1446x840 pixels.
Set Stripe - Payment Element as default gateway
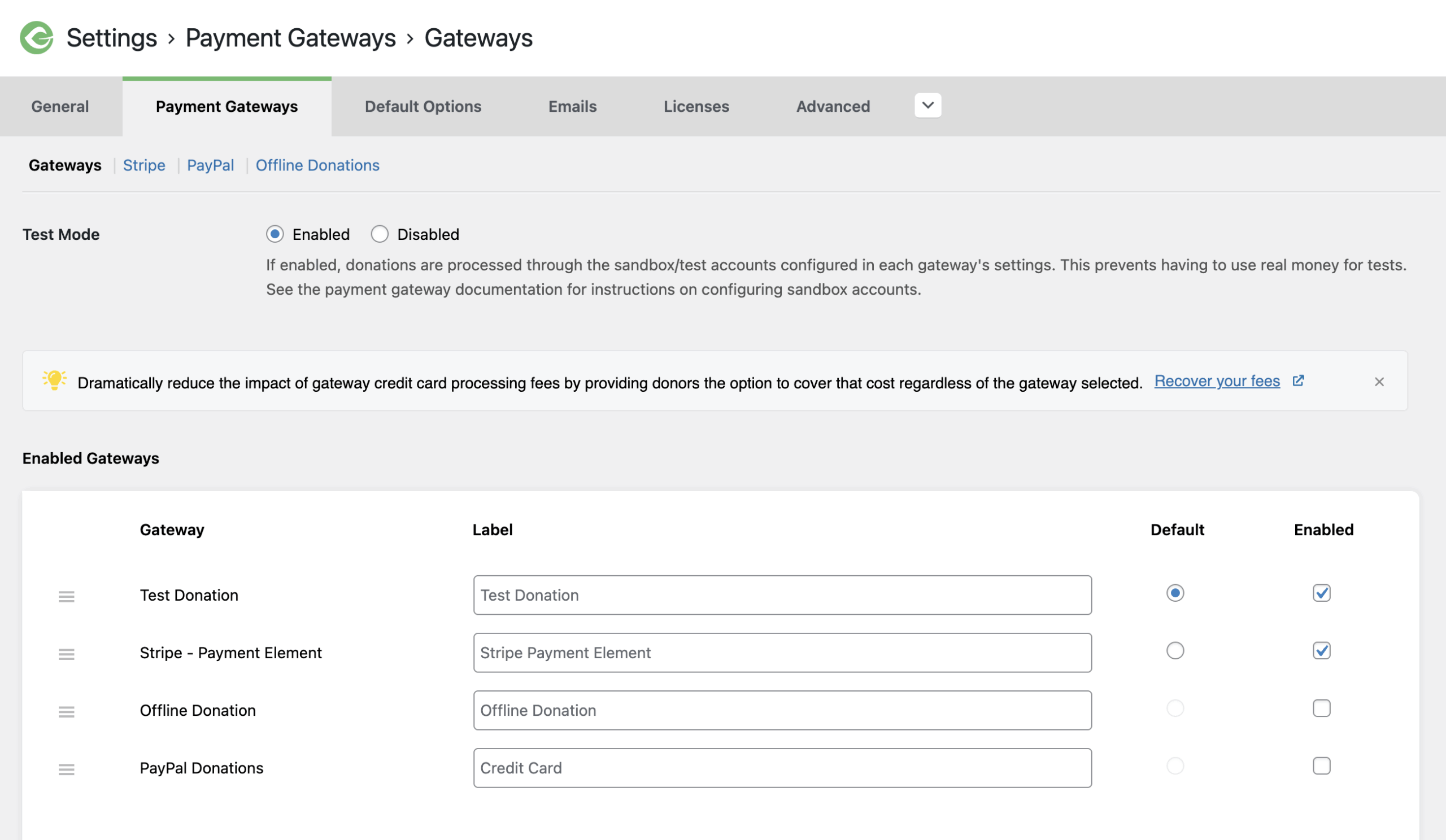1175,651
